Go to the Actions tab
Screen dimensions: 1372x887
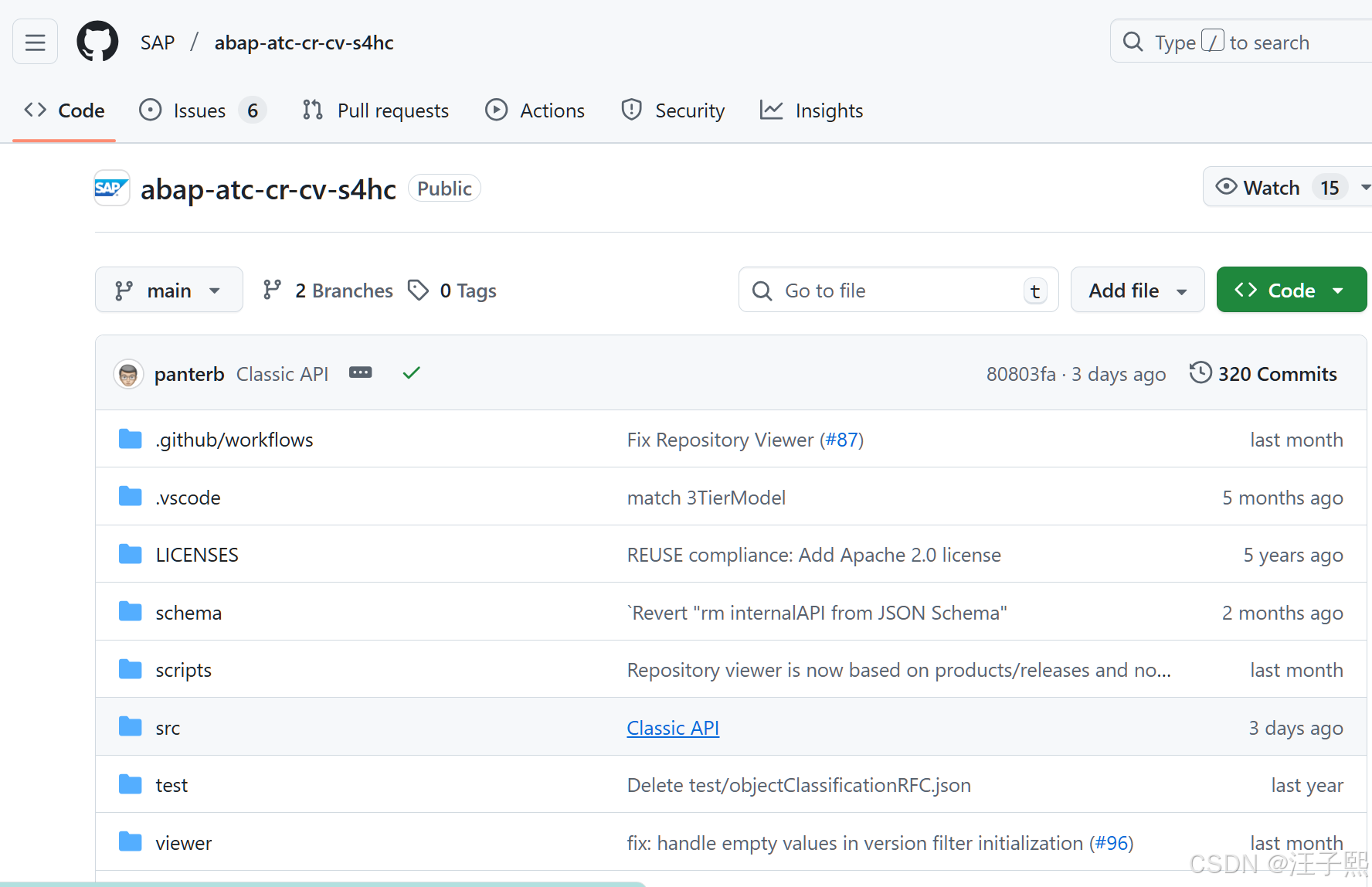click(535, 110)
